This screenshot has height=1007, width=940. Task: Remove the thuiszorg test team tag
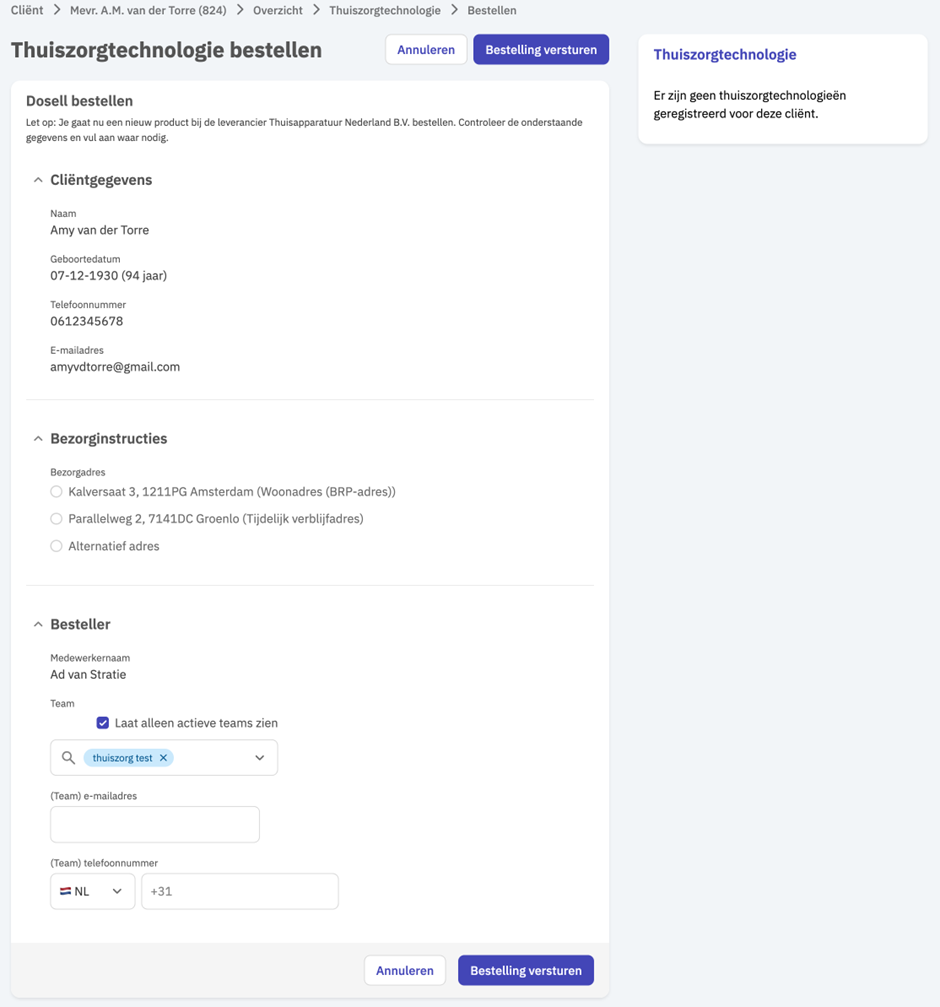pos(163,758)
